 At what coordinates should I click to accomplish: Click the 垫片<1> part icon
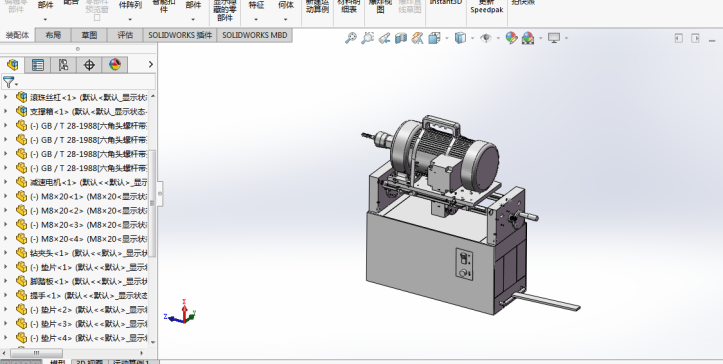point(22,267)
